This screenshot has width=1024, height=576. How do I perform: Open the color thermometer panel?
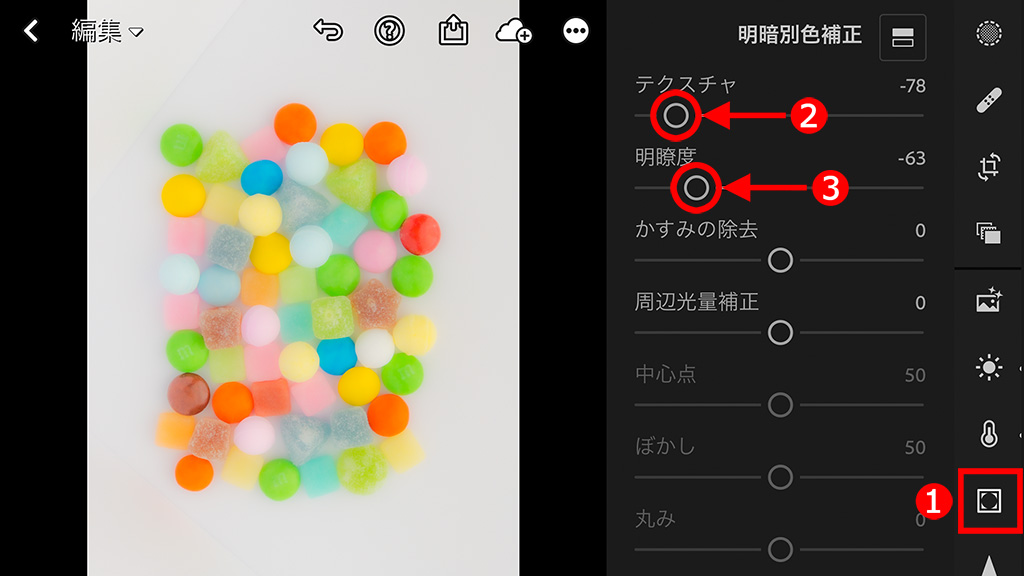pos(989,434)
